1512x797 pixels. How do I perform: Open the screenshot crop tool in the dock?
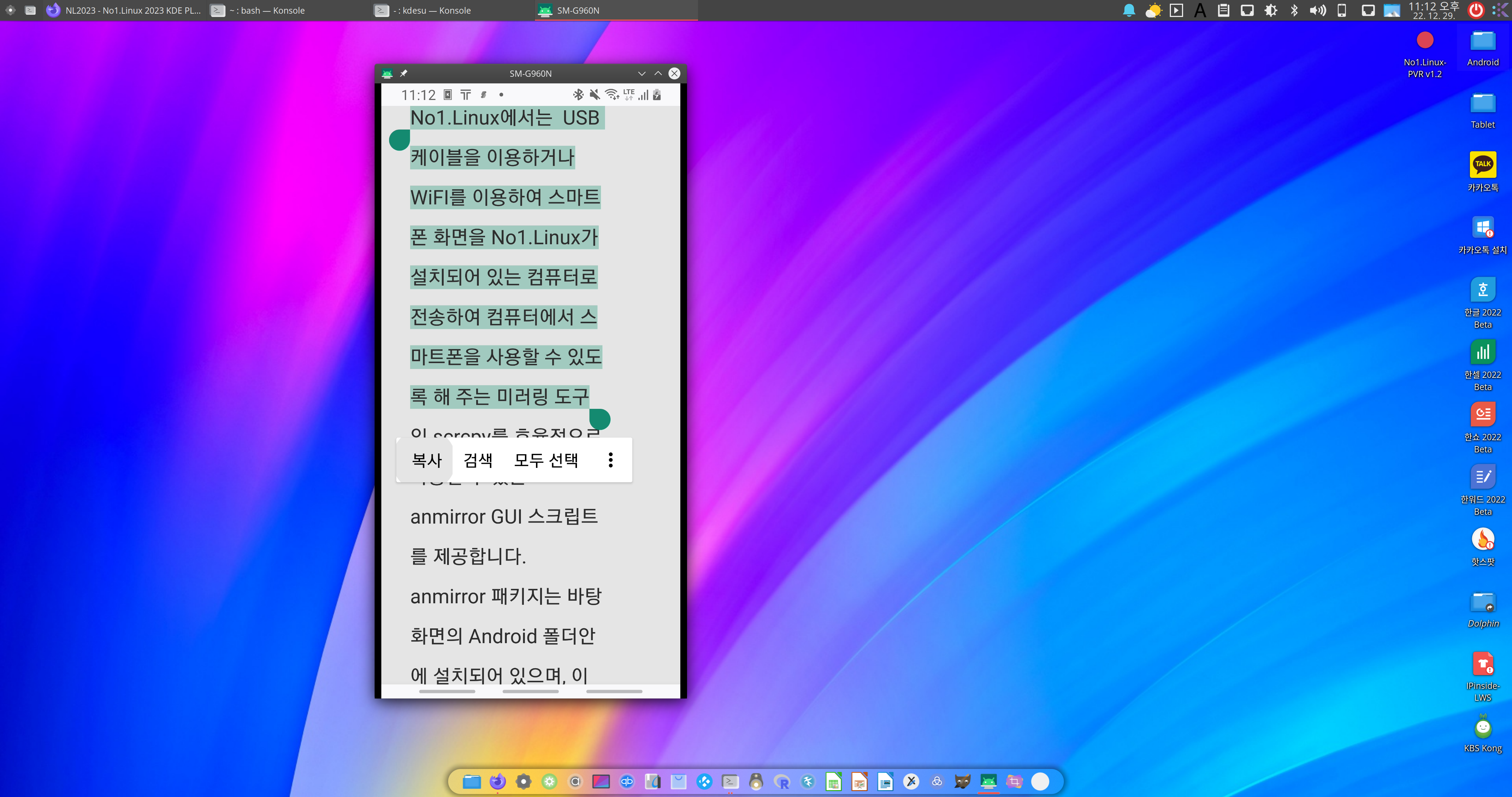click(x=1014, y=781)
